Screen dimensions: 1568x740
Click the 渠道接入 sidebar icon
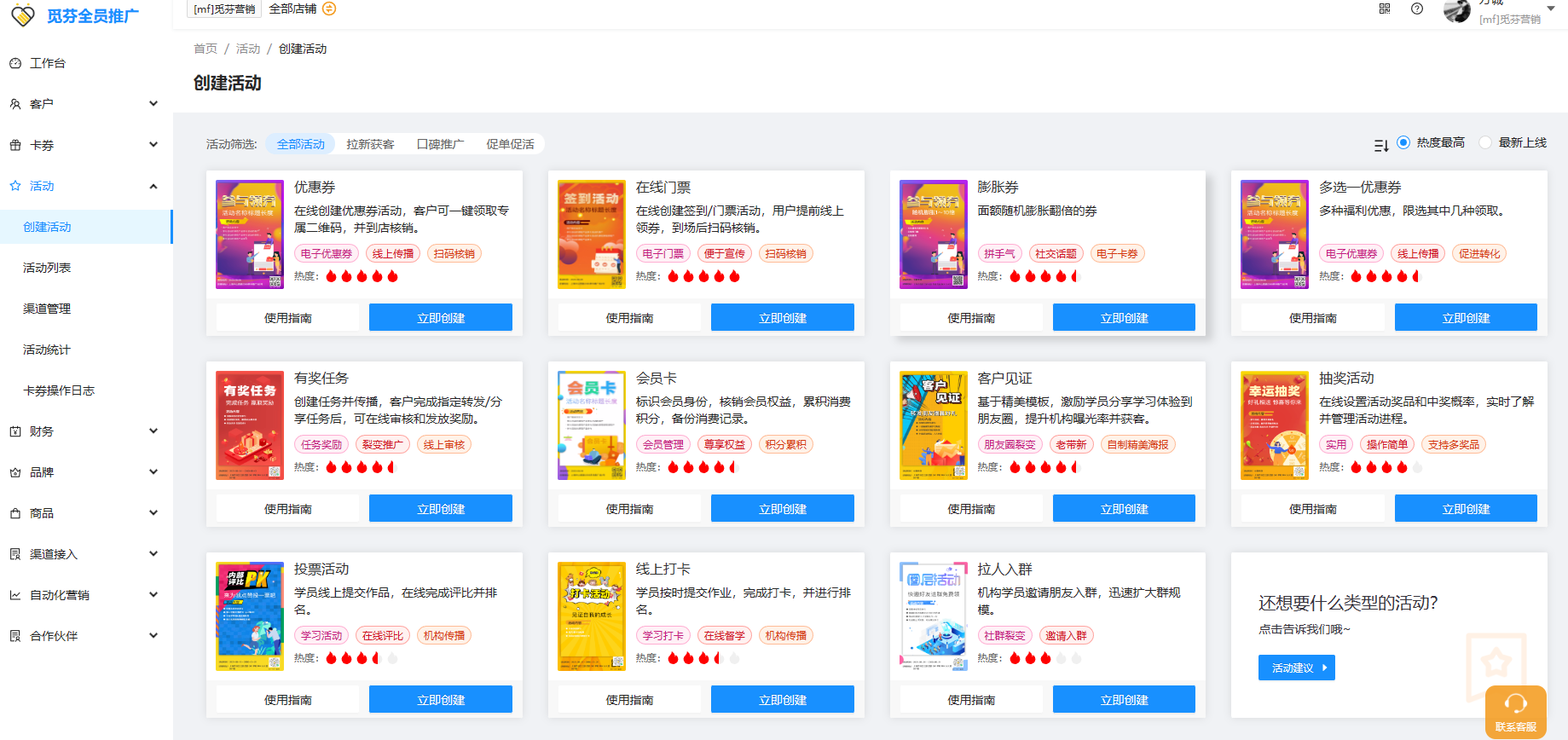point(15,554)
